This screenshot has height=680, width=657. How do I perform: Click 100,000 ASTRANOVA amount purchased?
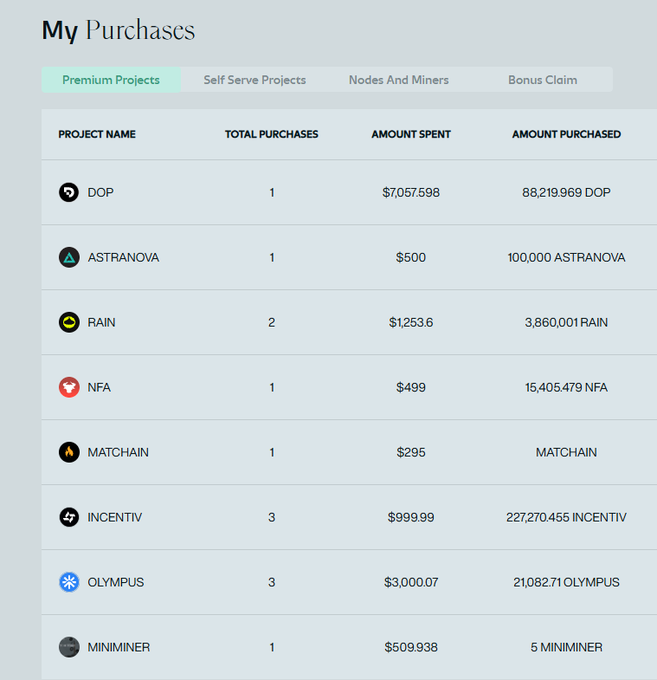coord(566,258)
